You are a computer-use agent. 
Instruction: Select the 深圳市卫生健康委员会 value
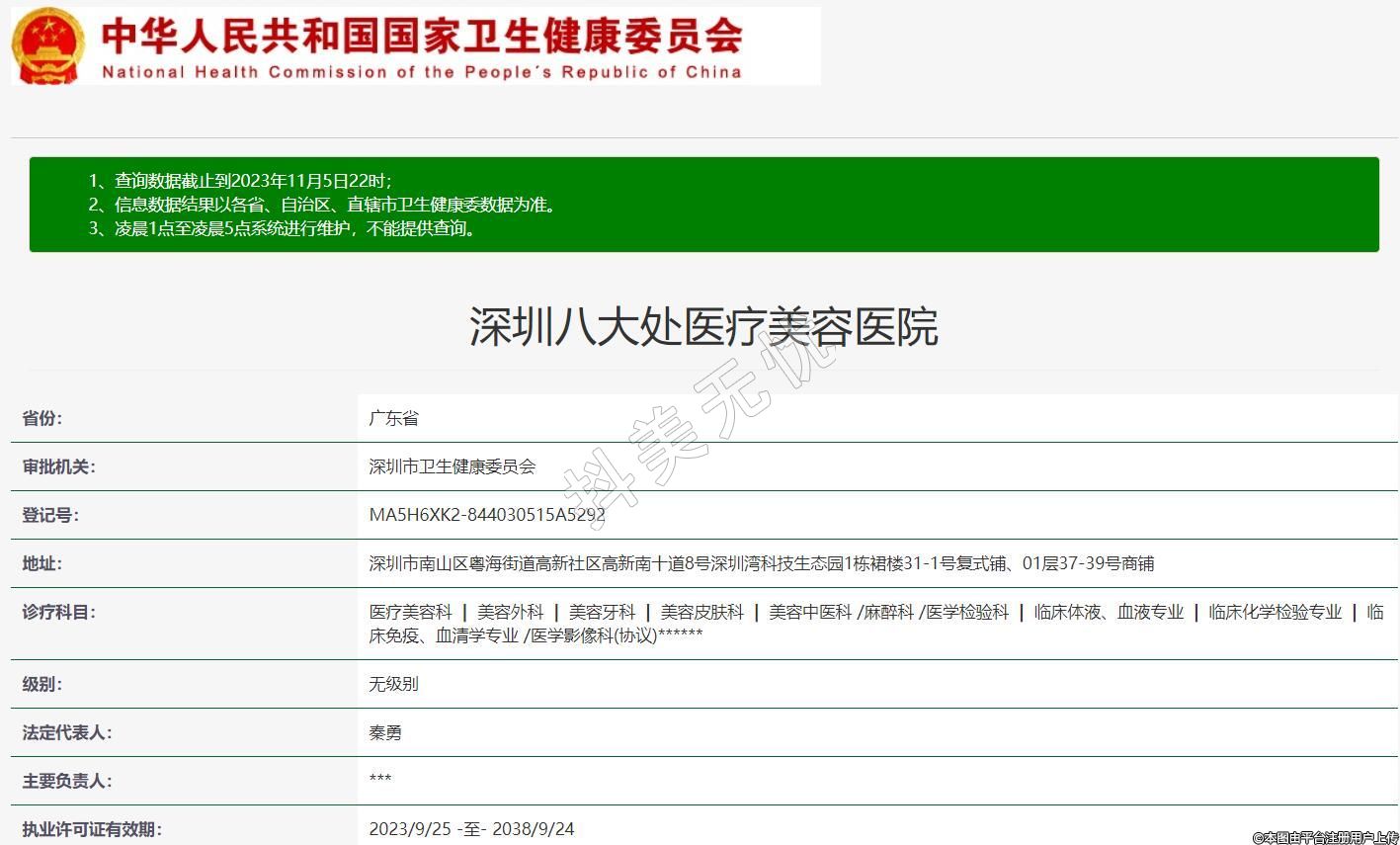pos(453,466)
